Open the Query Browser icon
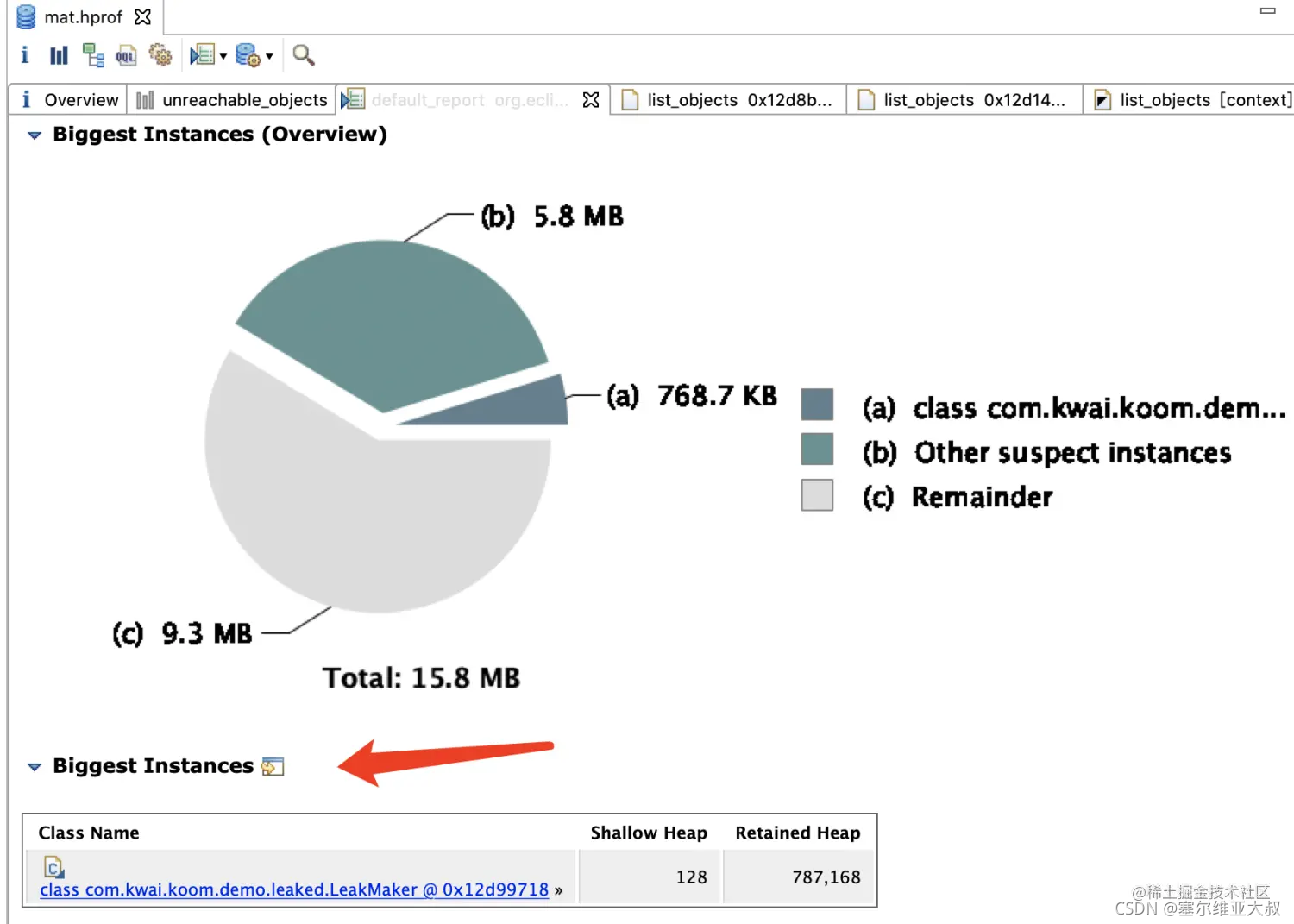Screen dimensions: 1294x924 (x=248, y=56)
